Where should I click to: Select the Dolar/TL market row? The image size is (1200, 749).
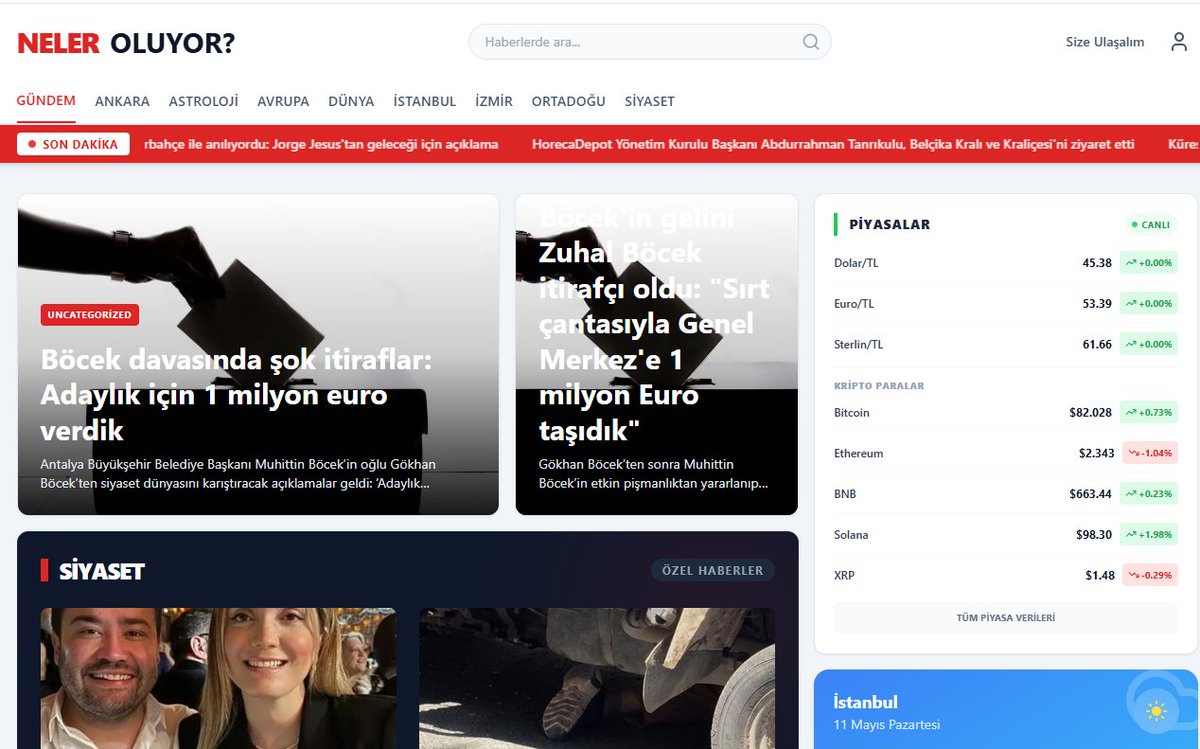coord(1006,263)
